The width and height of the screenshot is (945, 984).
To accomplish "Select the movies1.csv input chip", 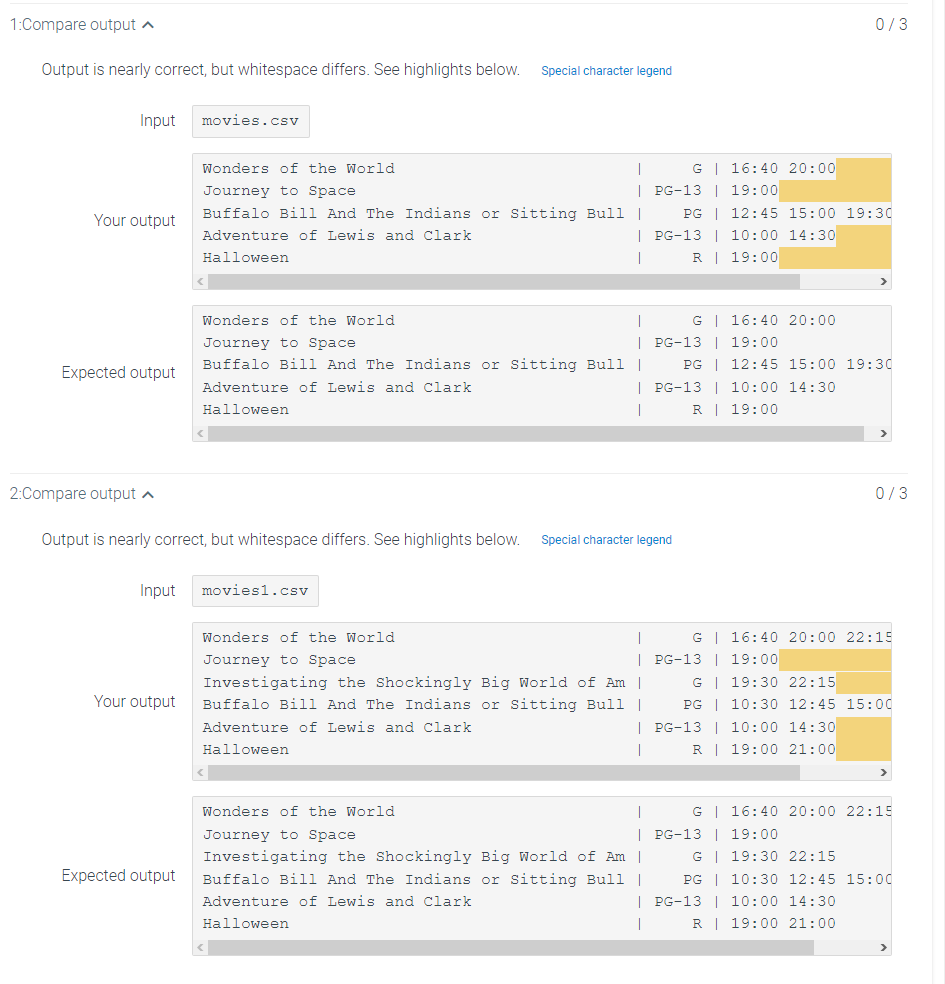I will [255, 591].
